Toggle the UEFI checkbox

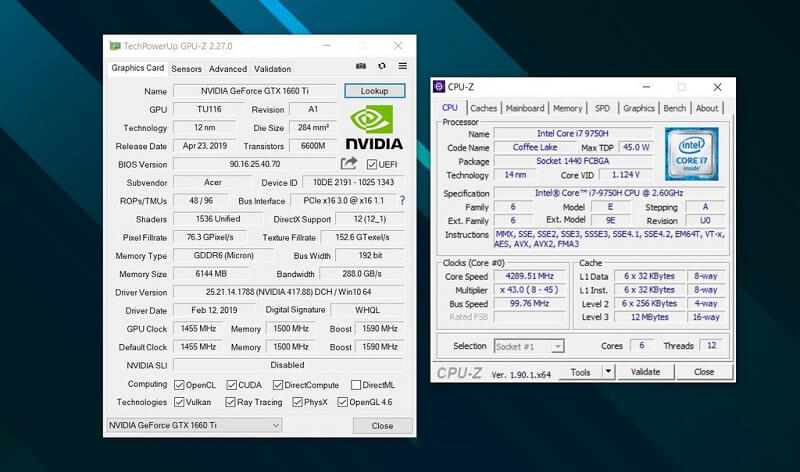(x=371, y=164)
